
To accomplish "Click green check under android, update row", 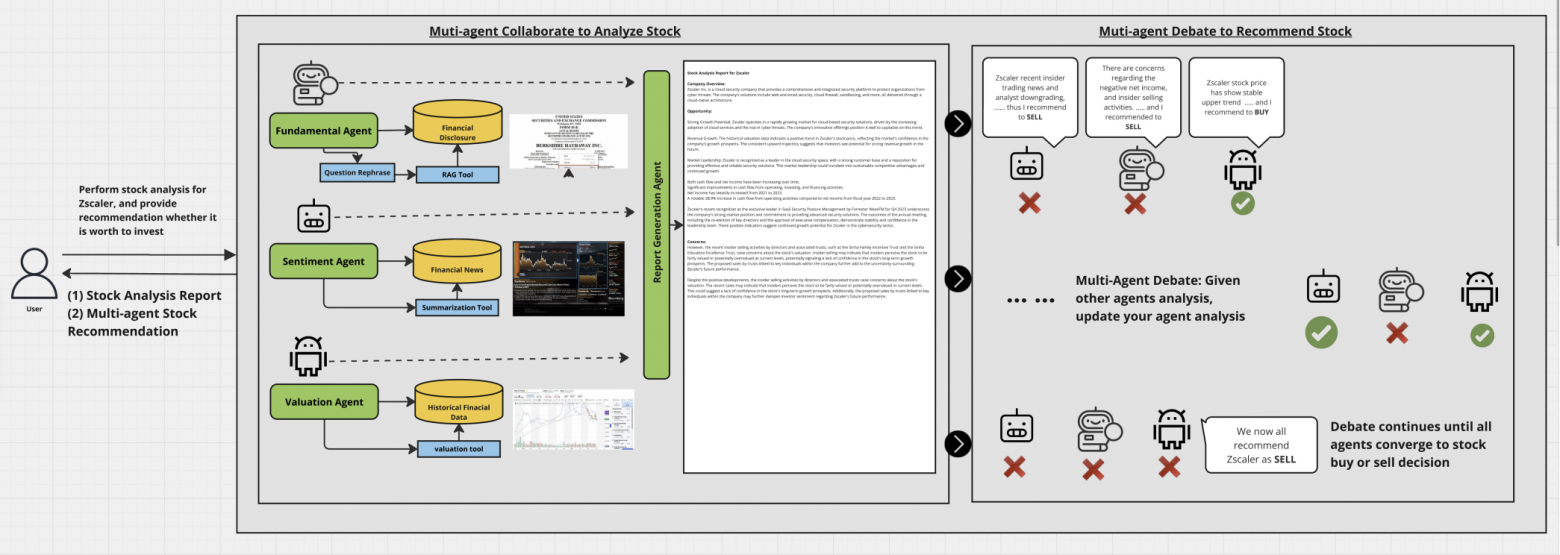I will (x=1482, y=336).
